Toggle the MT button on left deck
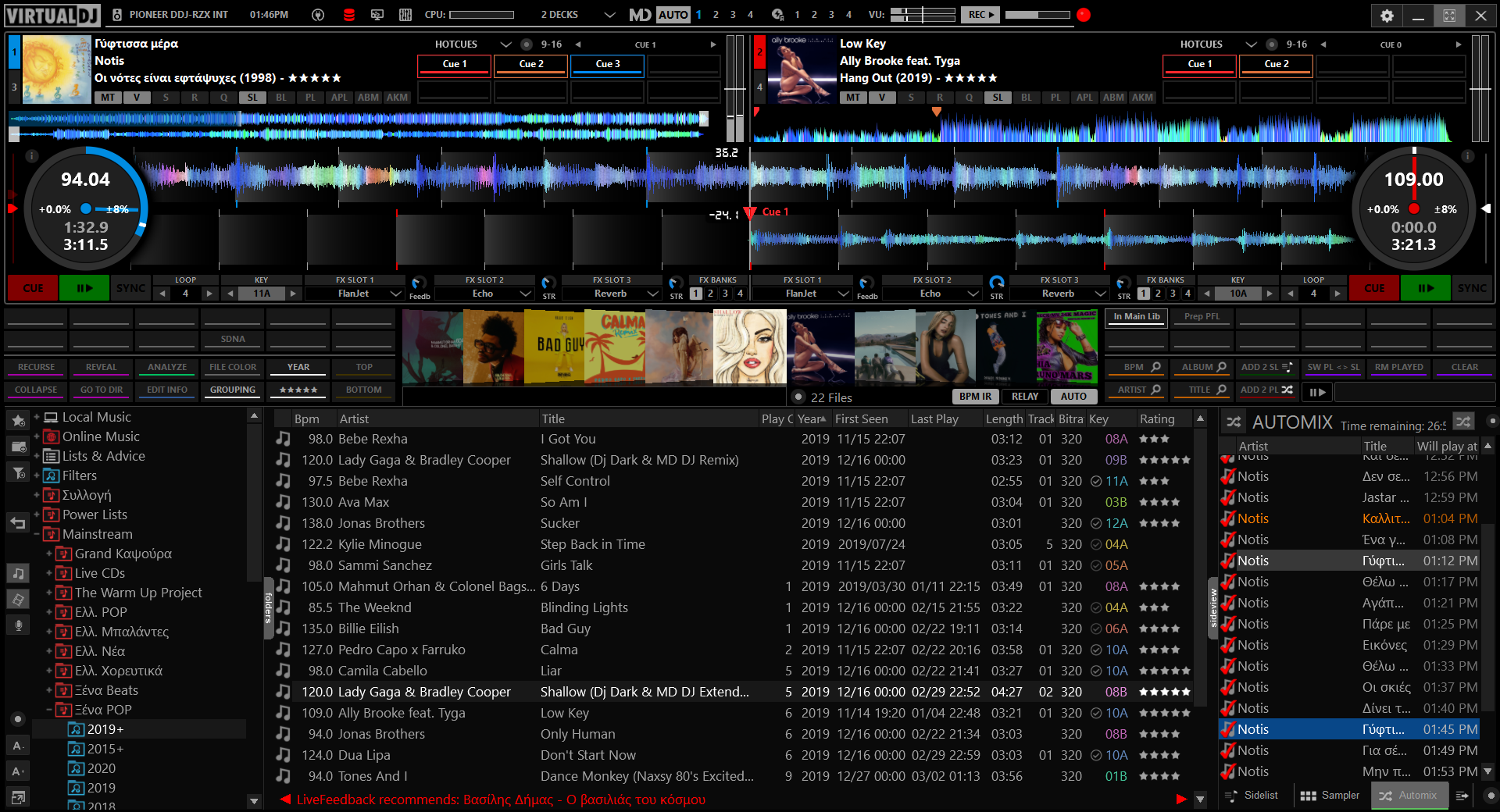Image resolution: width=1500 pixels, height=812 pixels. pos(108,98)
